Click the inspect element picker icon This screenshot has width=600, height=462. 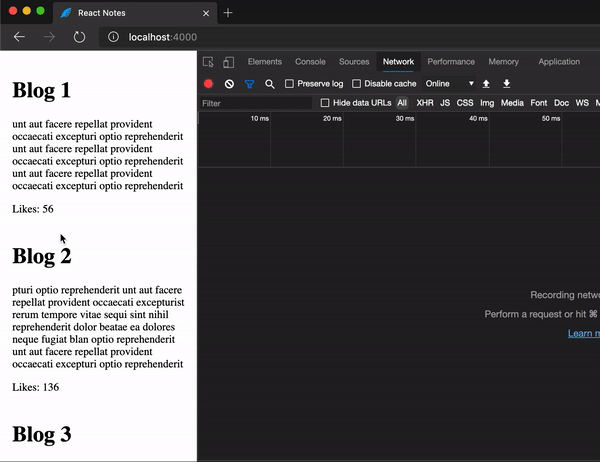[x=208, y=62]
